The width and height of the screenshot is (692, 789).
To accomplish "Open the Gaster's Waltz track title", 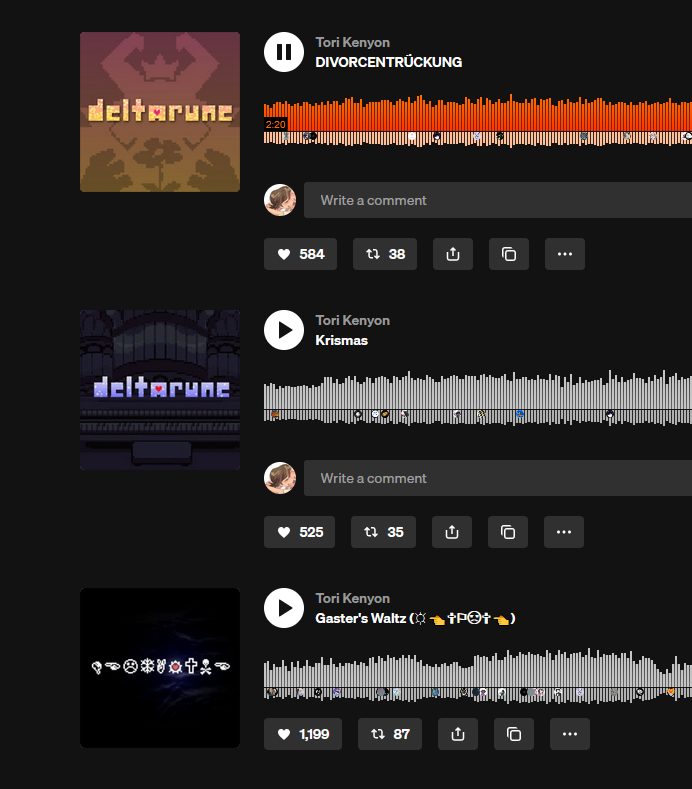I will coord(415,618).
